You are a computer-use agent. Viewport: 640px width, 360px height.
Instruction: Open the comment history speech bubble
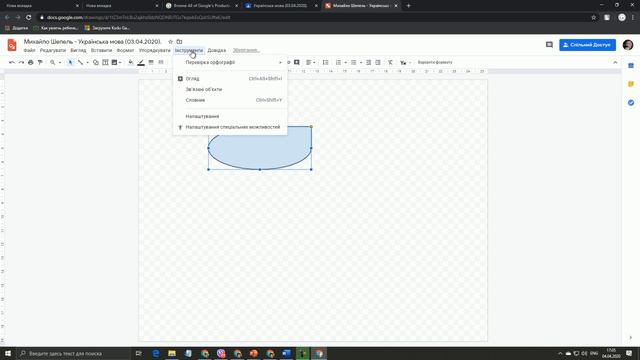click(x=549, y=45)
